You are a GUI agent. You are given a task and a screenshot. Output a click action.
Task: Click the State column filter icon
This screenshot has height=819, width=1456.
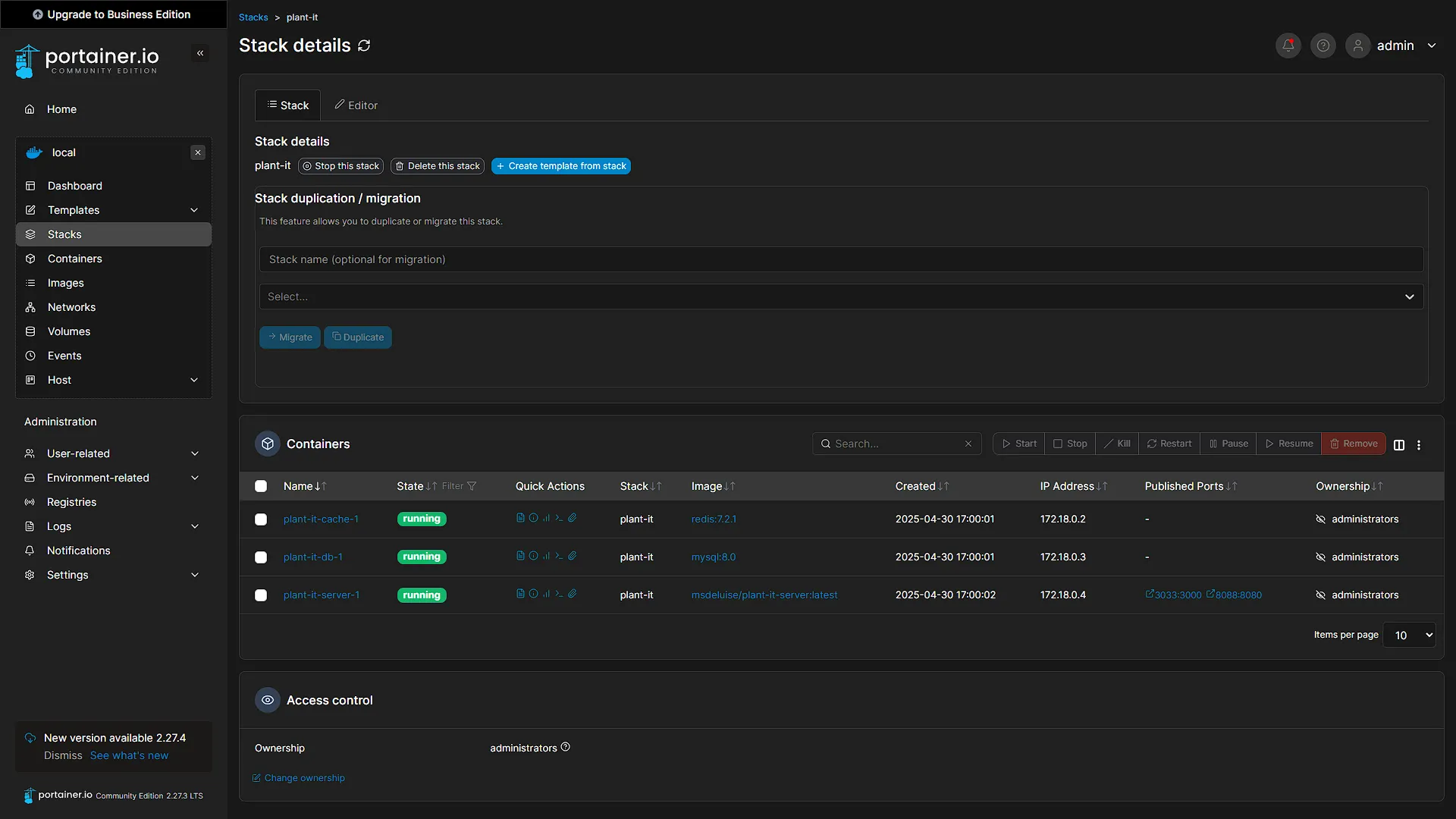click(x=472, y=486)
